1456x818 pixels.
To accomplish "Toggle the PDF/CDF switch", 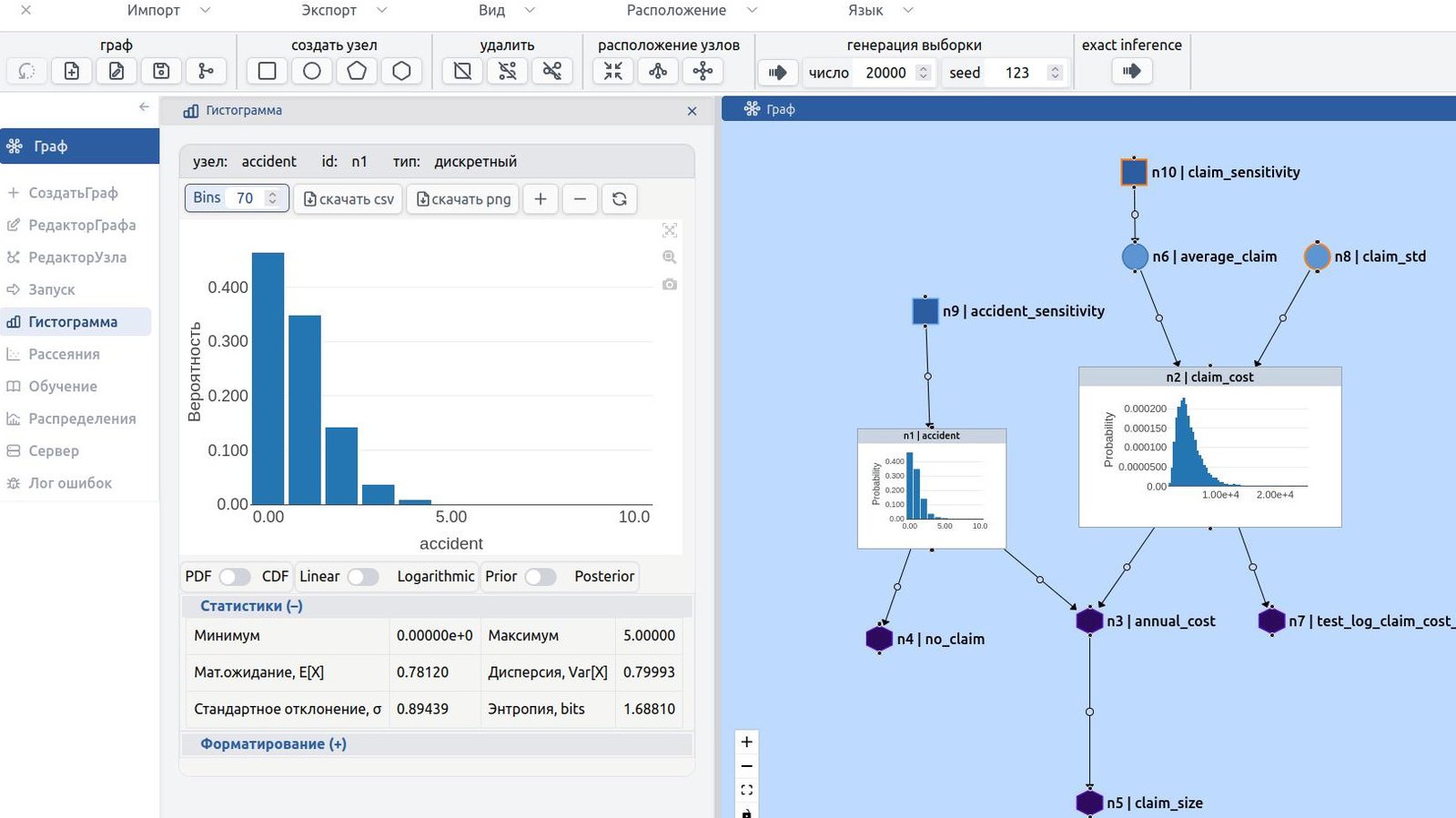I will tap(234, 577).
